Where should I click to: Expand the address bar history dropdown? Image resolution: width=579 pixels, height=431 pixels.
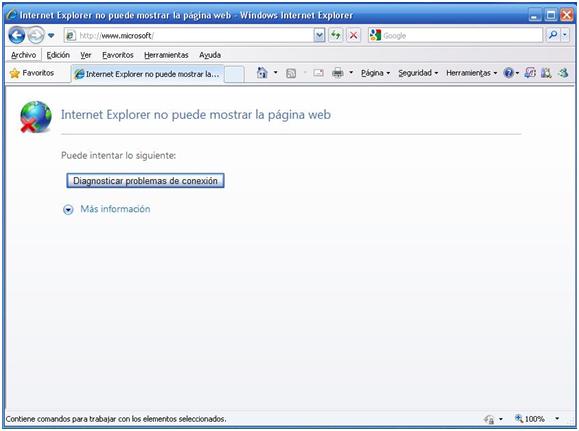point(319,35)
